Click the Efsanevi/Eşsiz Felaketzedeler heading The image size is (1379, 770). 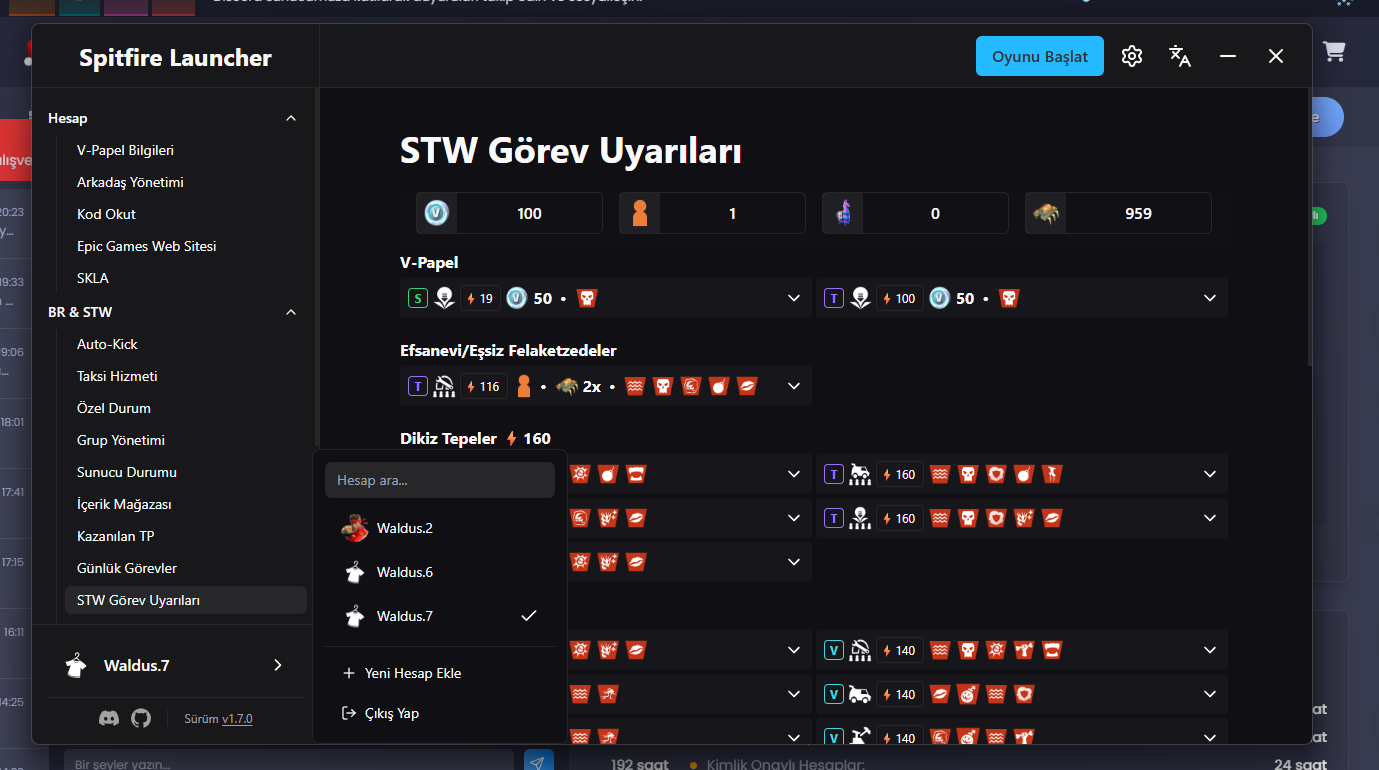pos(508,350)
